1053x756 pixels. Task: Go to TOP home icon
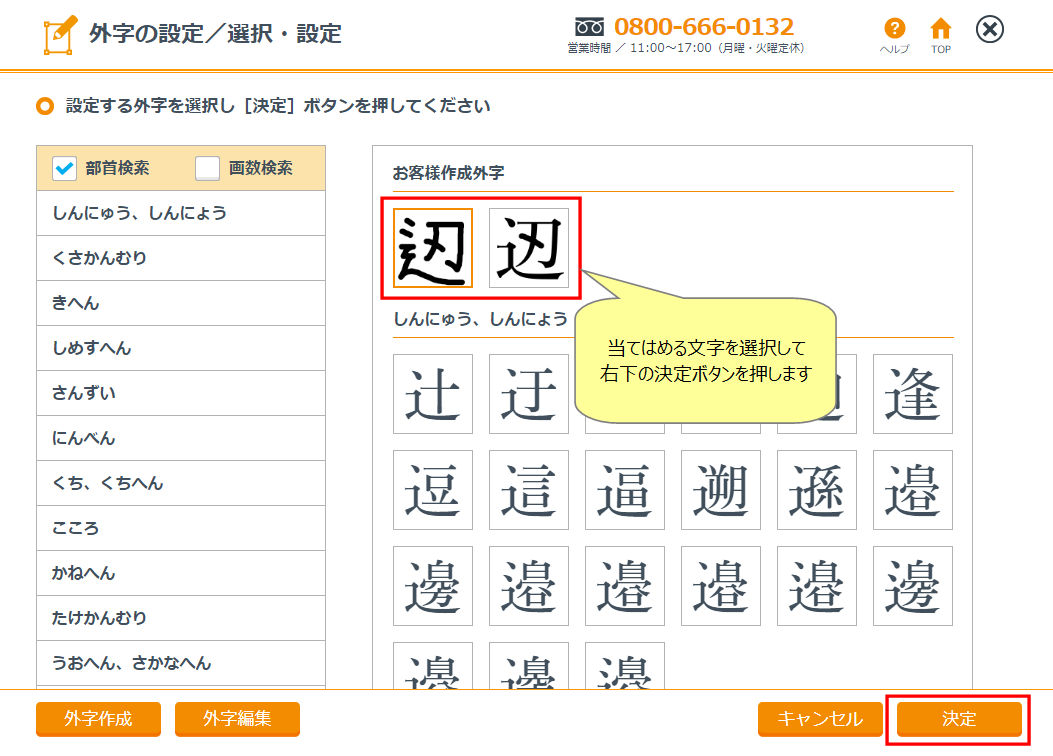pyautogui.click(x=940, y=29)
